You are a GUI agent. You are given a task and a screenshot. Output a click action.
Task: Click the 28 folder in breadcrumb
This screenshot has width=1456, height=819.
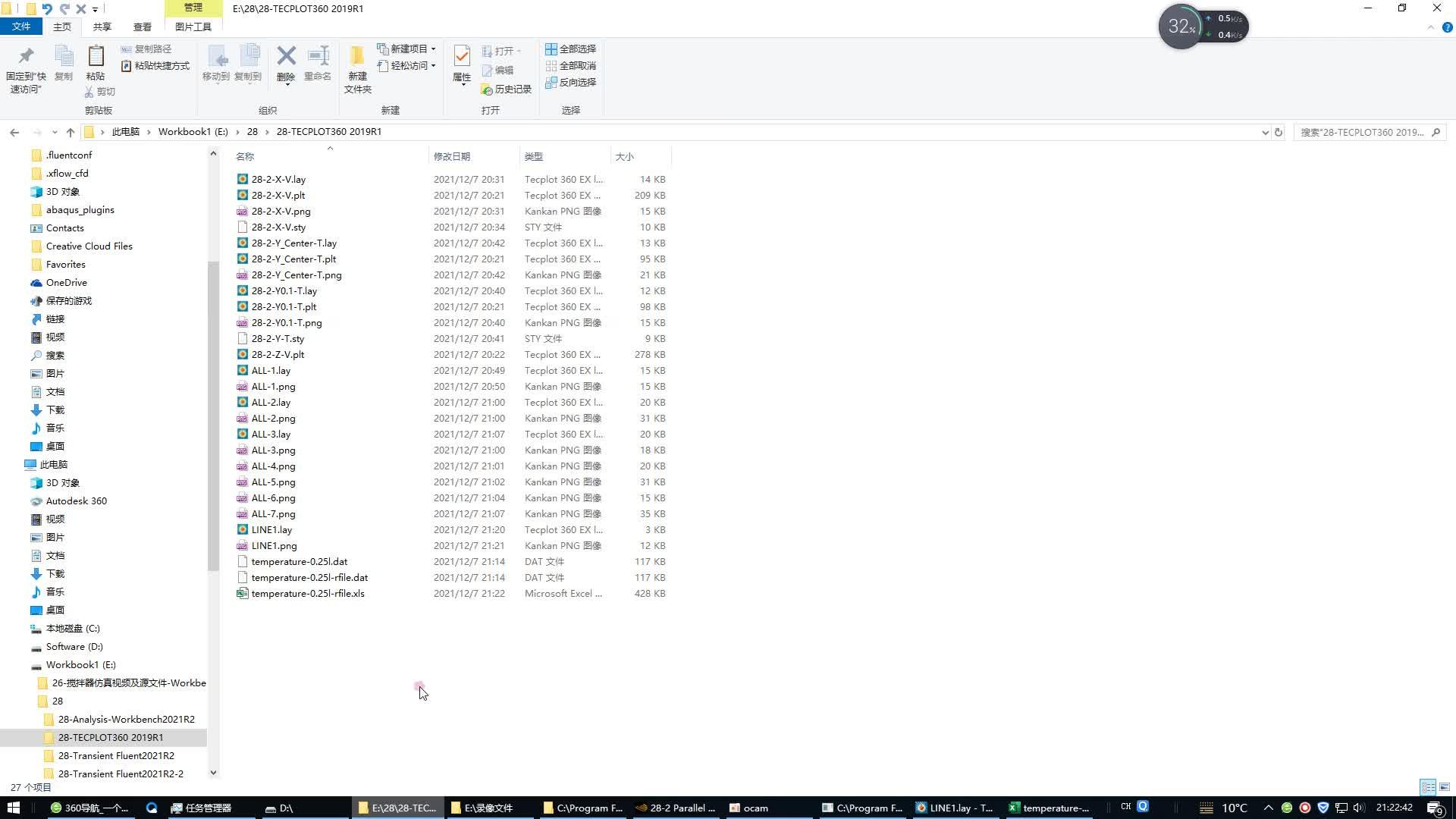(253, 132)
